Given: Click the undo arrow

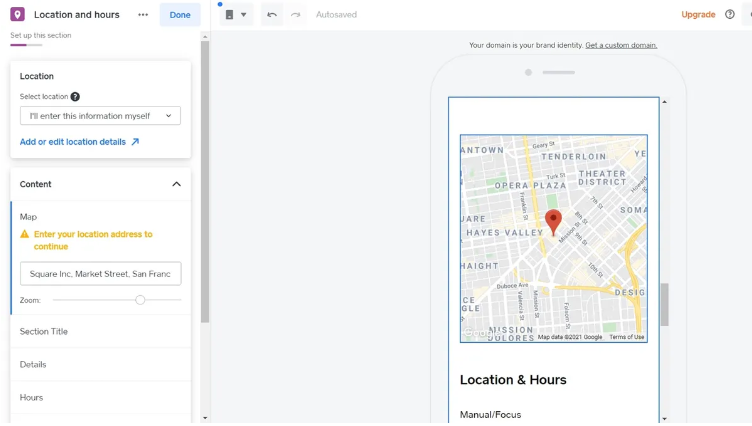Looking at the screenshot, I should click(272, 15).
